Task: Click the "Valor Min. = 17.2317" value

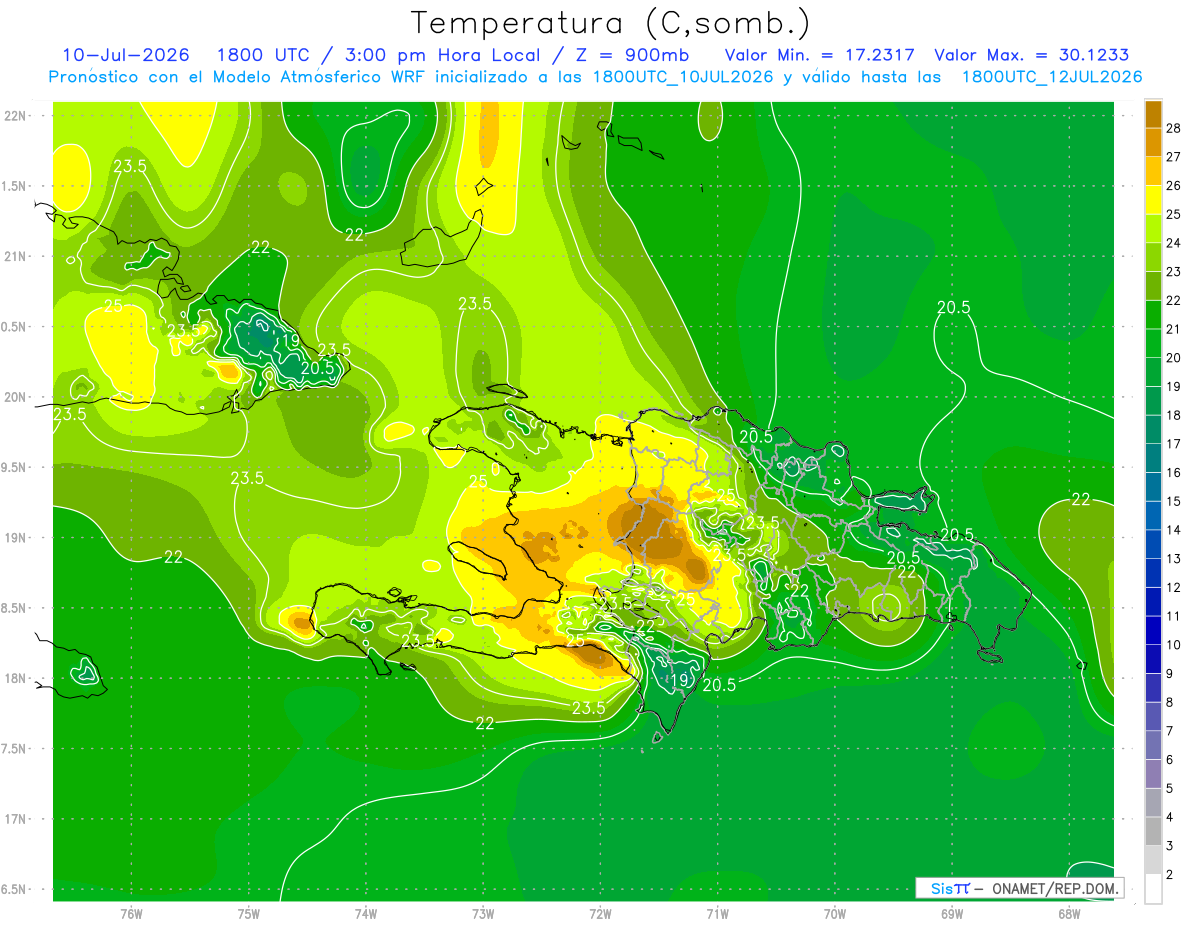Action: coord(818,55)
